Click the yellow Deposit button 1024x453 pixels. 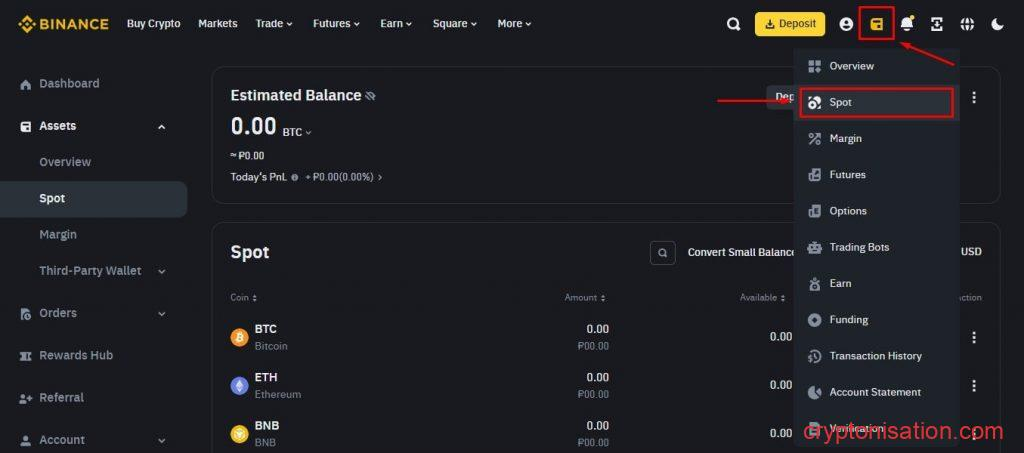click(789, 24)
